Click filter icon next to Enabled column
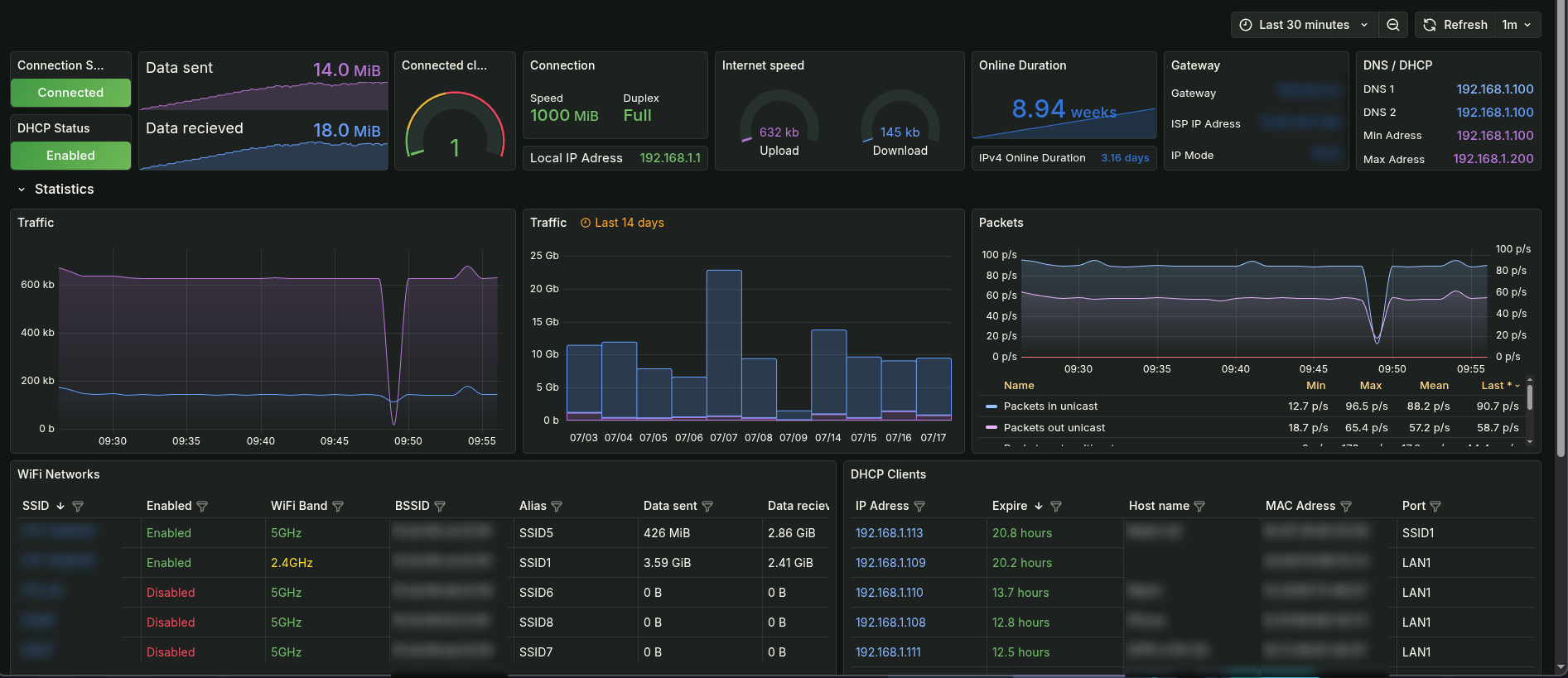Viewport: 1568px width, 678px height. click(x=202, y=506)
